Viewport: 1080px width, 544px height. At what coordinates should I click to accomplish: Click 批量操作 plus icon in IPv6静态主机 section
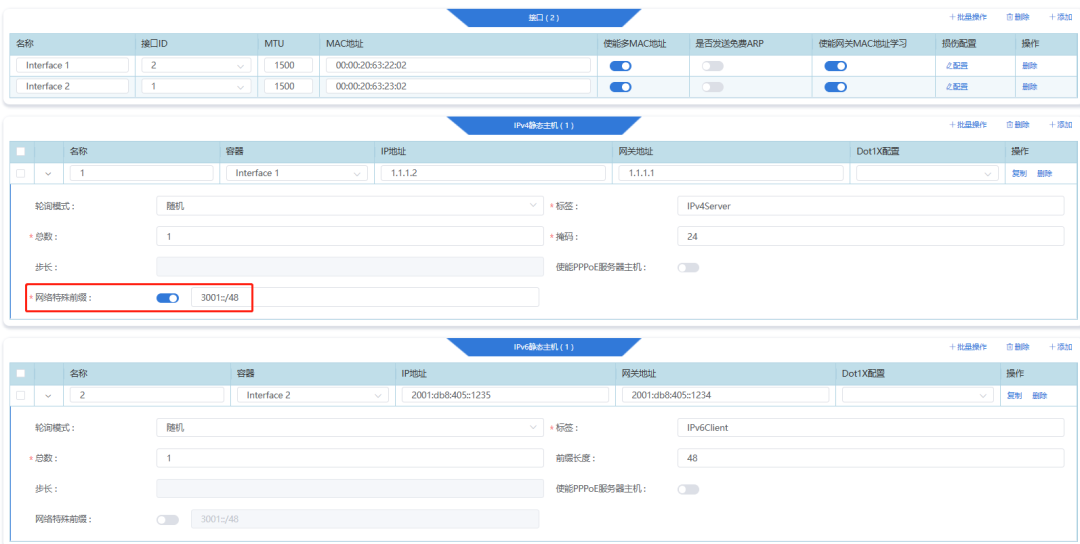[952, 347]
